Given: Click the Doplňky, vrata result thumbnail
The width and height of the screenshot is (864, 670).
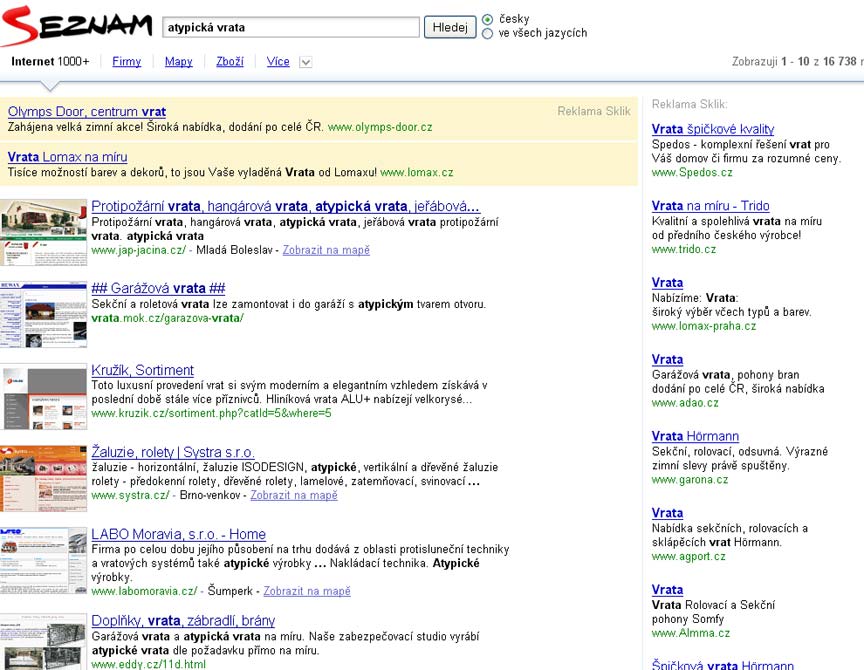Looking at the screenshot, I should pos(44,641).
